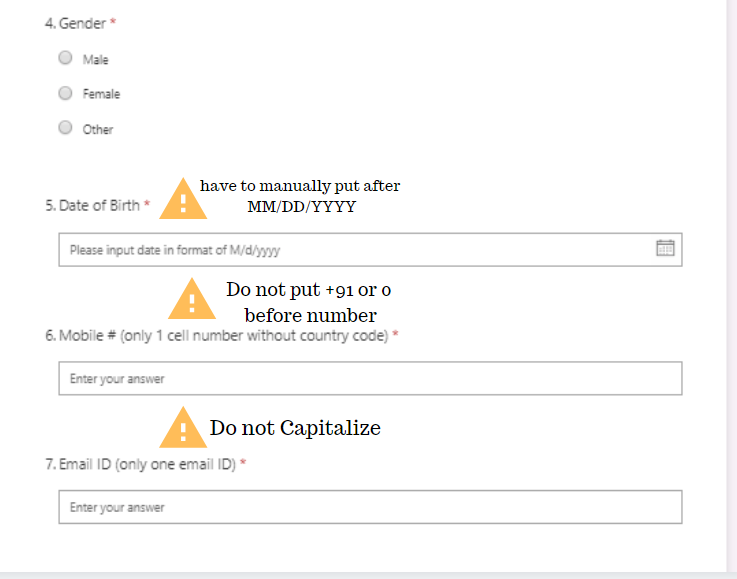This screenshot has width=737, height=579.
Task: Click the Female label text
Action: tap(101, 94)
